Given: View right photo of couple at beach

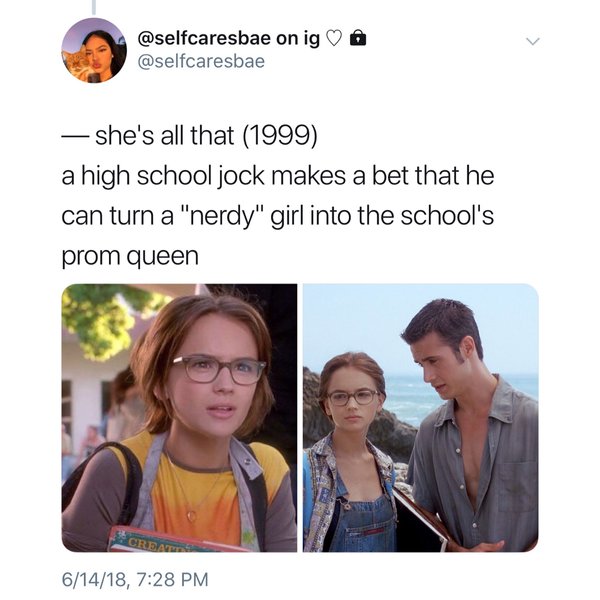Looking at the screenshot, I should 421,417.
